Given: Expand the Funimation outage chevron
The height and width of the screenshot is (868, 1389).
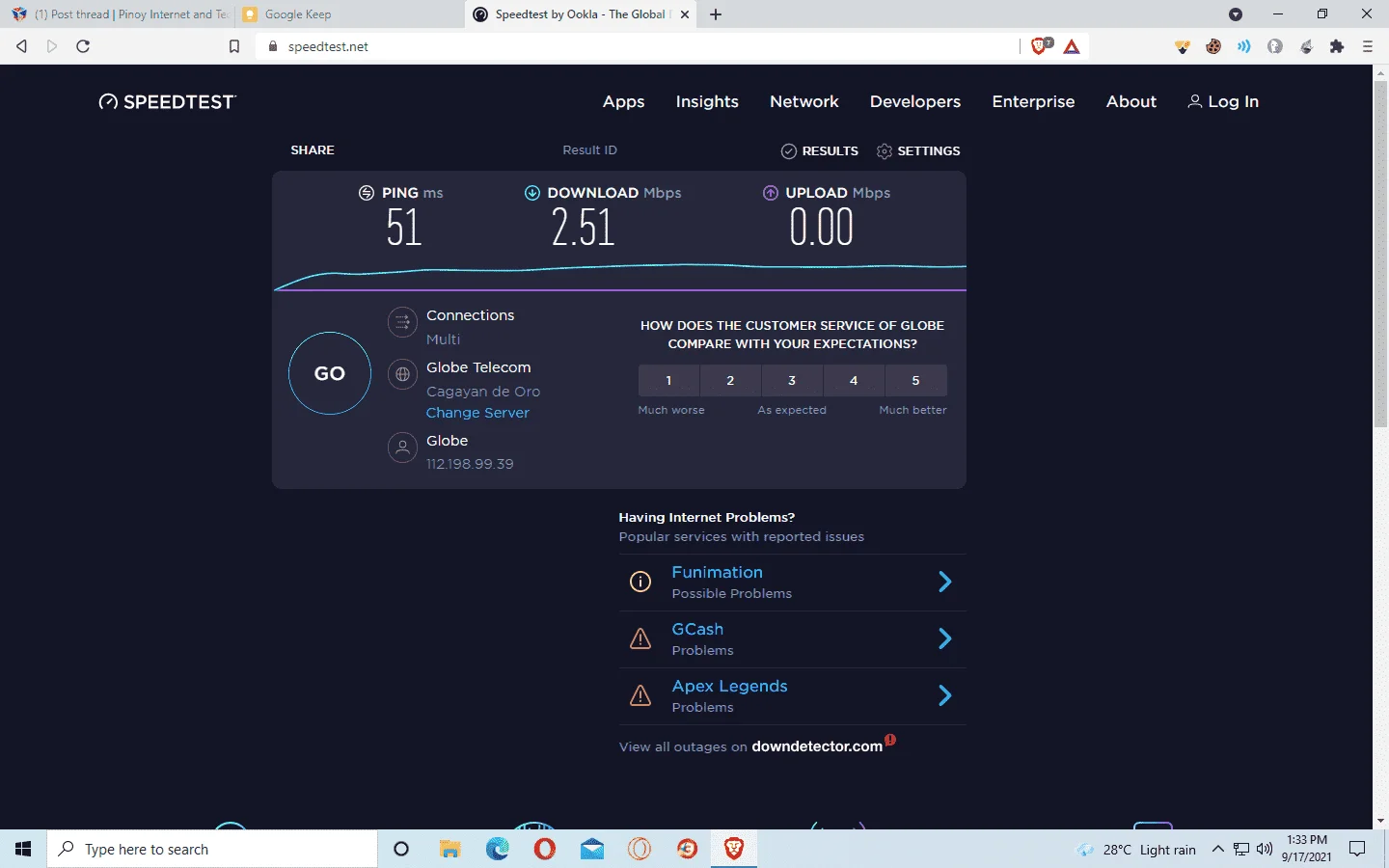Looking at the screenshot, I should tap(945, 582).
